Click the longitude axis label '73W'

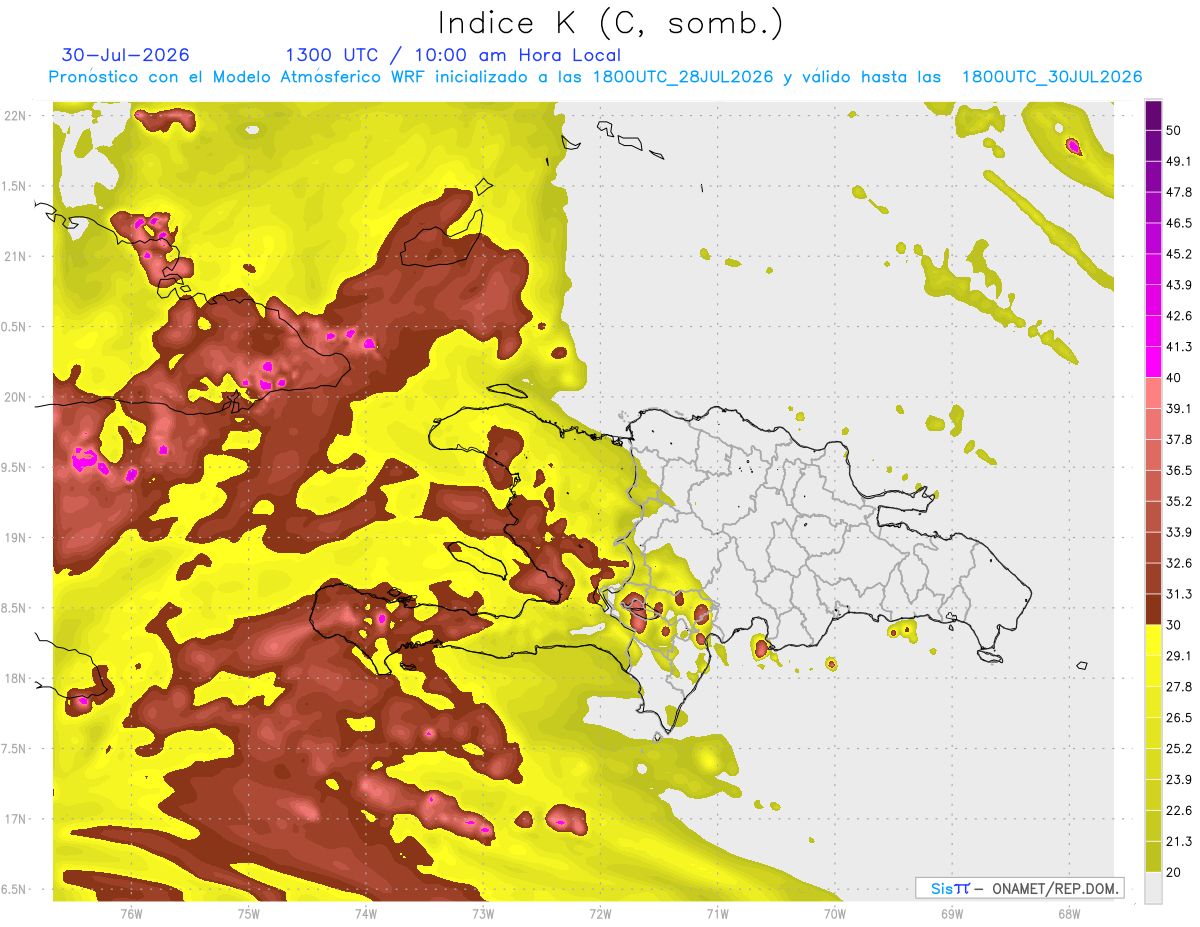483,913
